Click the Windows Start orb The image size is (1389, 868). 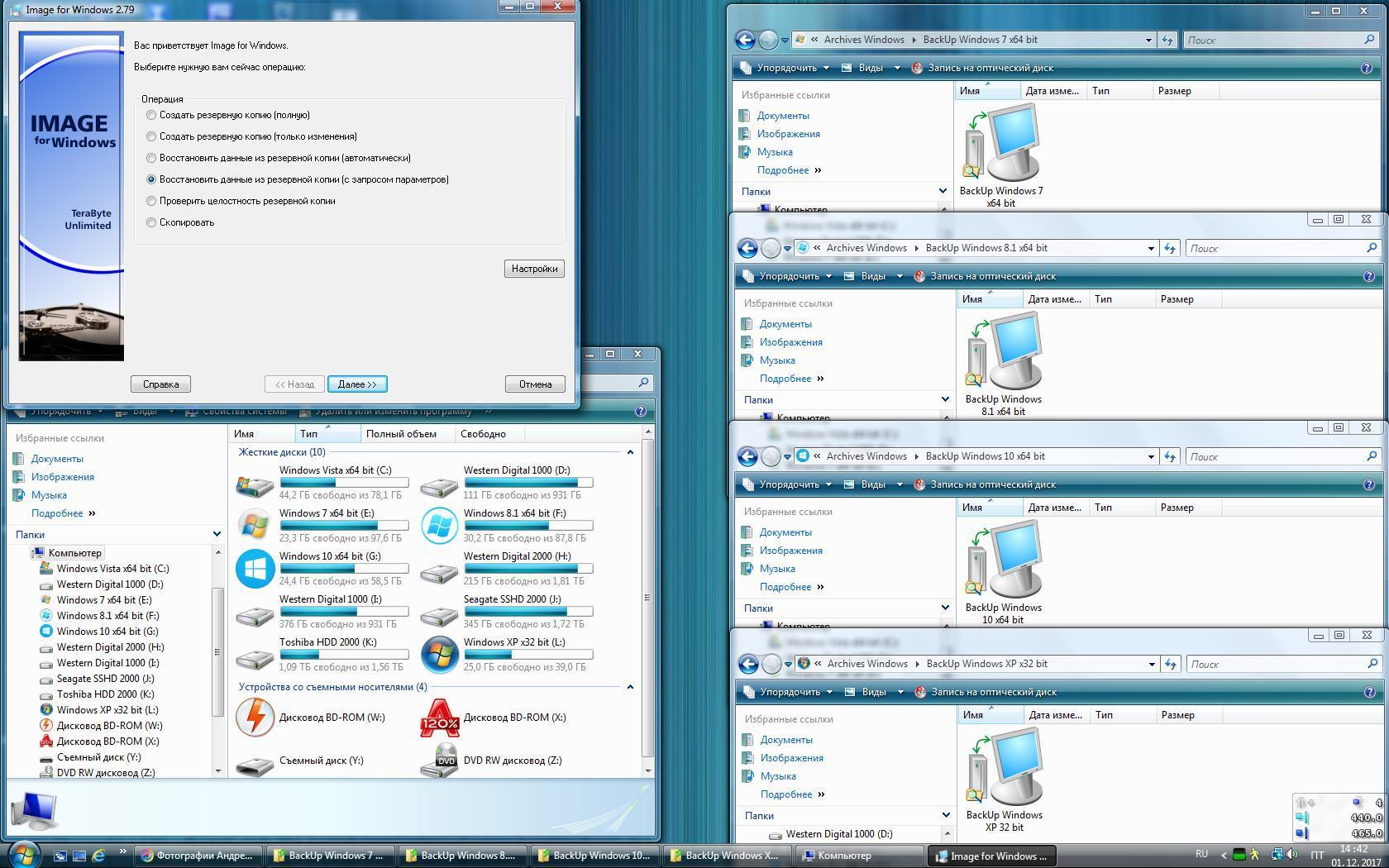point(22,854)
